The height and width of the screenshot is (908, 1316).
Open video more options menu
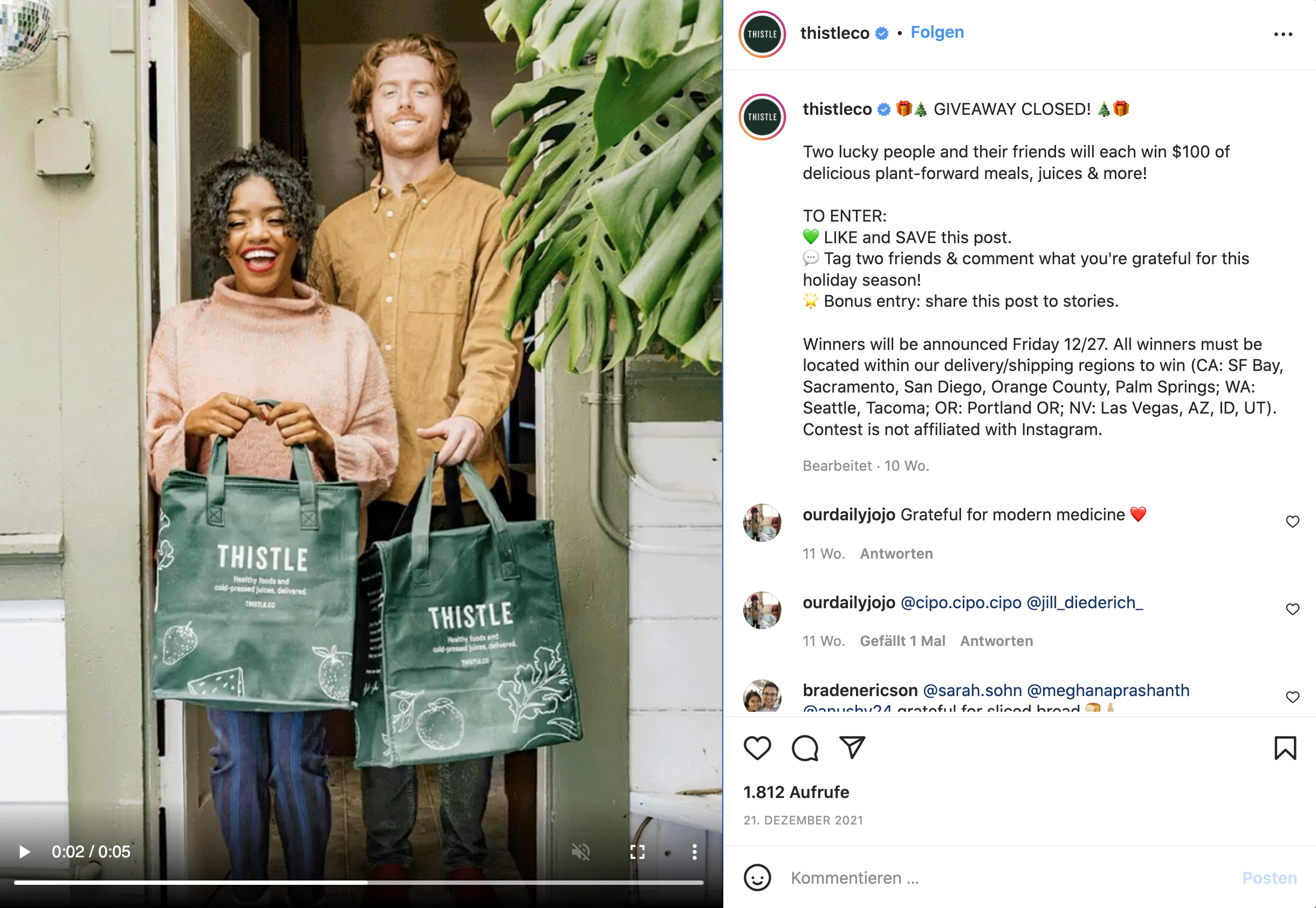[x=694, y=852]
